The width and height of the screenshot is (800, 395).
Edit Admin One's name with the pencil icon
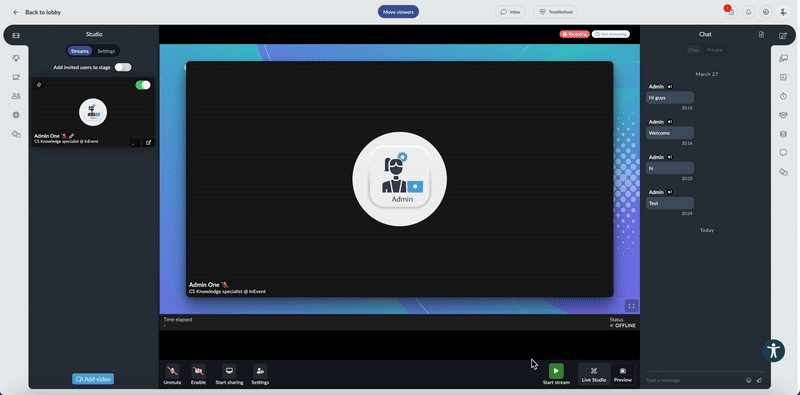pos(71,136)
